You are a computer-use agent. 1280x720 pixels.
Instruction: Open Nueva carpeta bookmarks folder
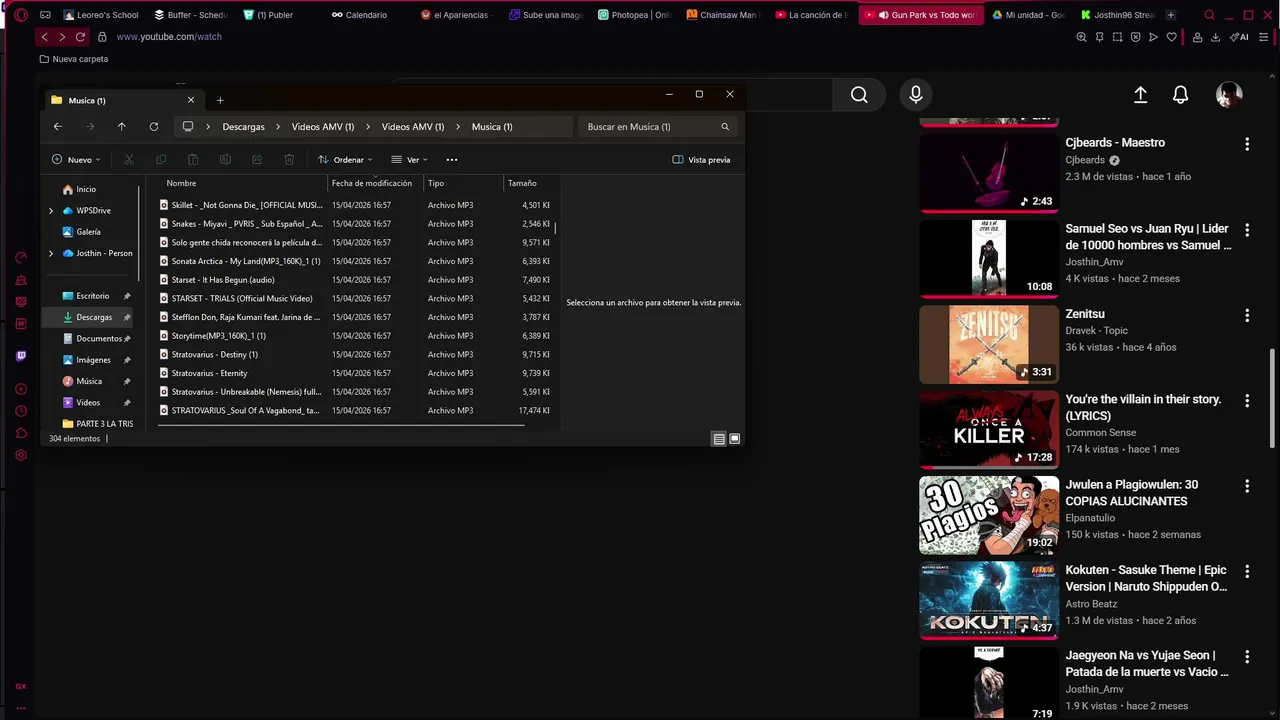[74, 59]
